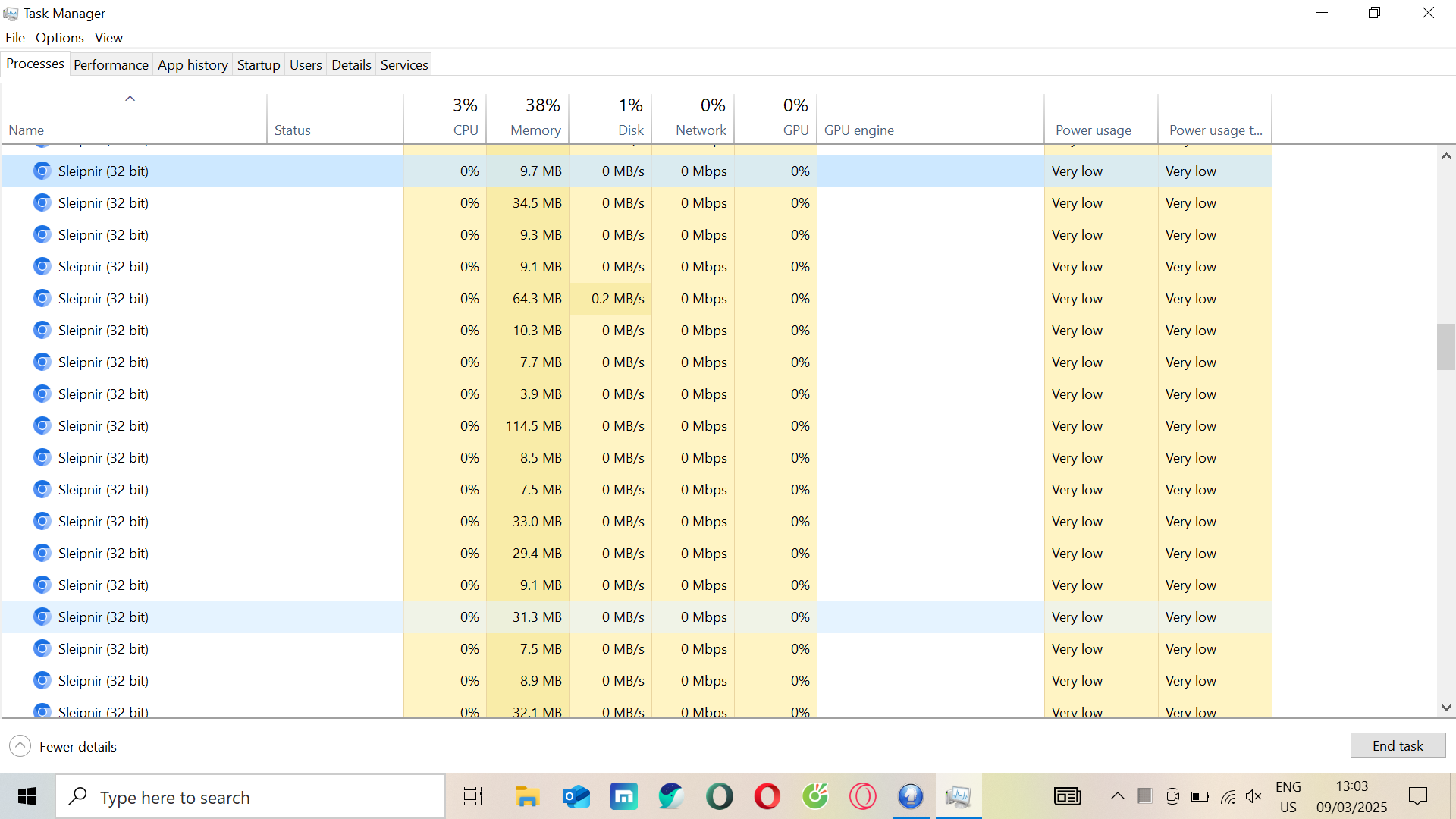Open the Maxthon browser taskbar icon
The width and height of the screenshot is (1456, 819).
[x=623, y=797]
